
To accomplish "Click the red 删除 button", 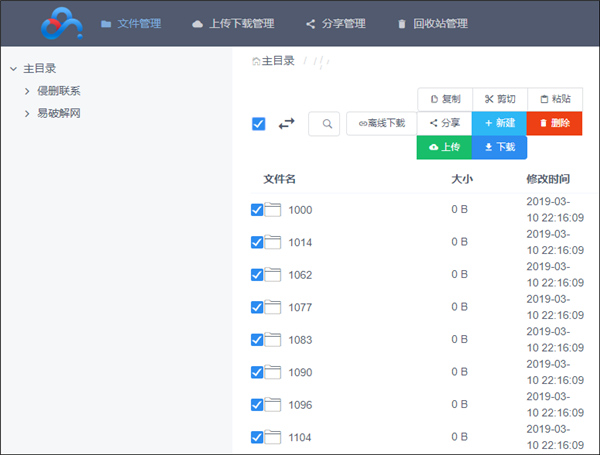I will pyautogui.click(x=554, y=123).
